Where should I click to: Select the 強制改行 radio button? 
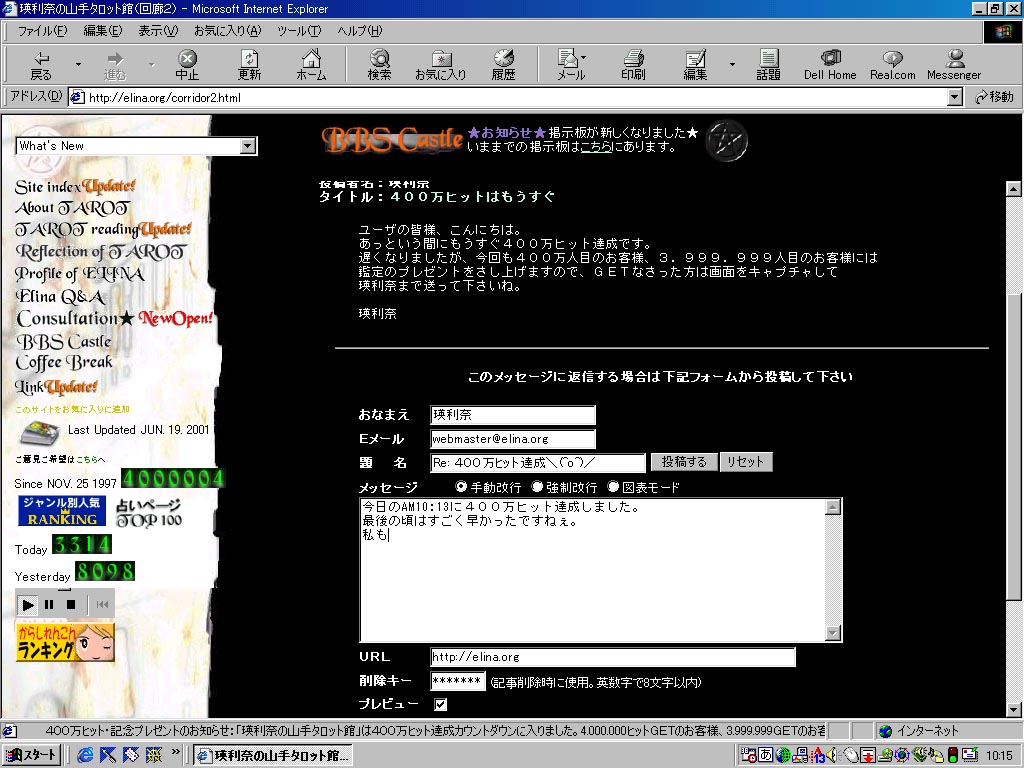(x=537, y=487)
